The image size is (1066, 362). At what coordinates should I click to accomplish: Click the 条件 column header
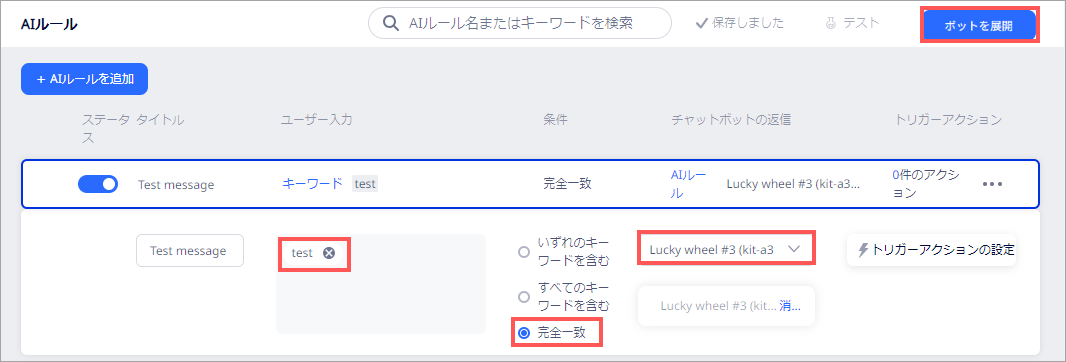coord(555,120)
